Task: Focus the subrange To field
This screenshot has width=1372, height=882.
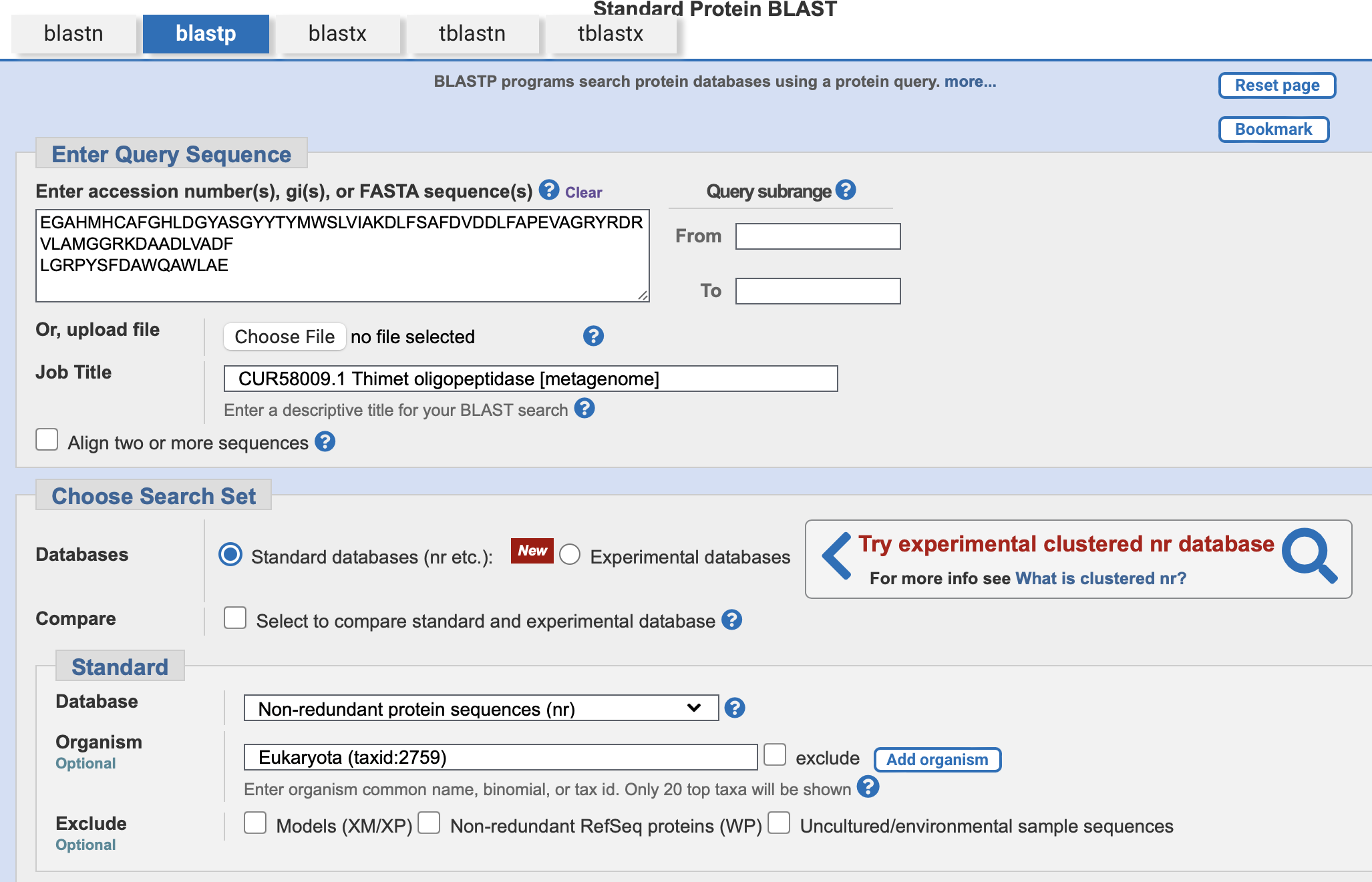Action: pos(818,291)
